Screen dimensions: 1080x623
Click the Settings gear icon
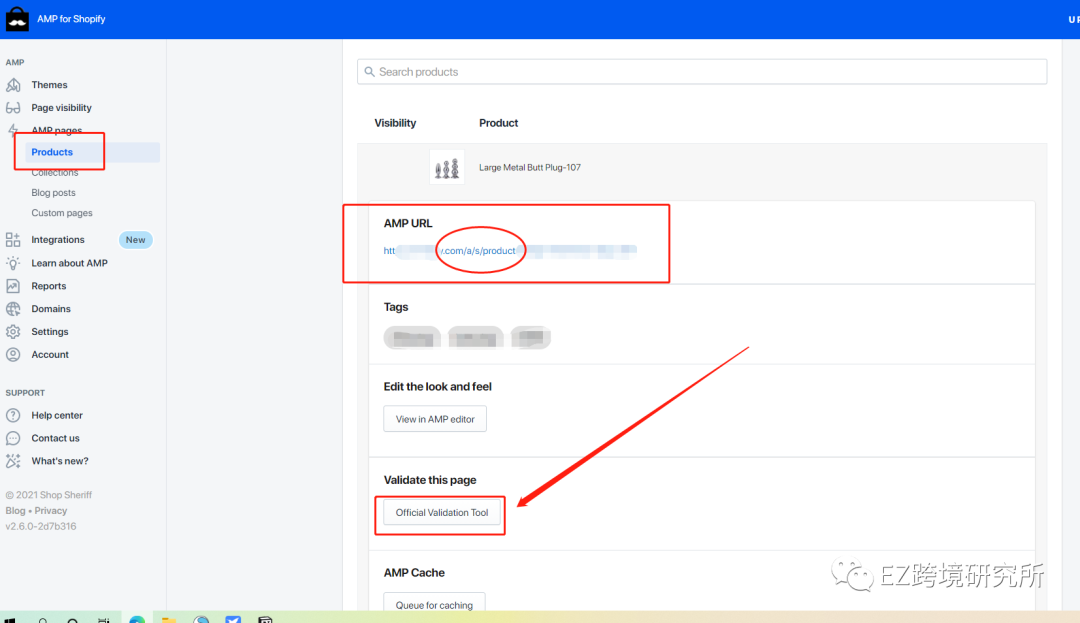coord(13,332)
